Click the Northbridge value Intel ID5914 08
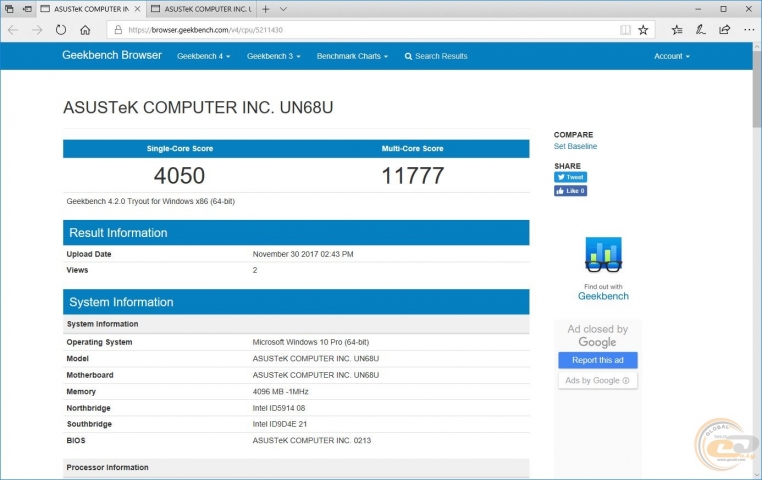 click(279, 408)
